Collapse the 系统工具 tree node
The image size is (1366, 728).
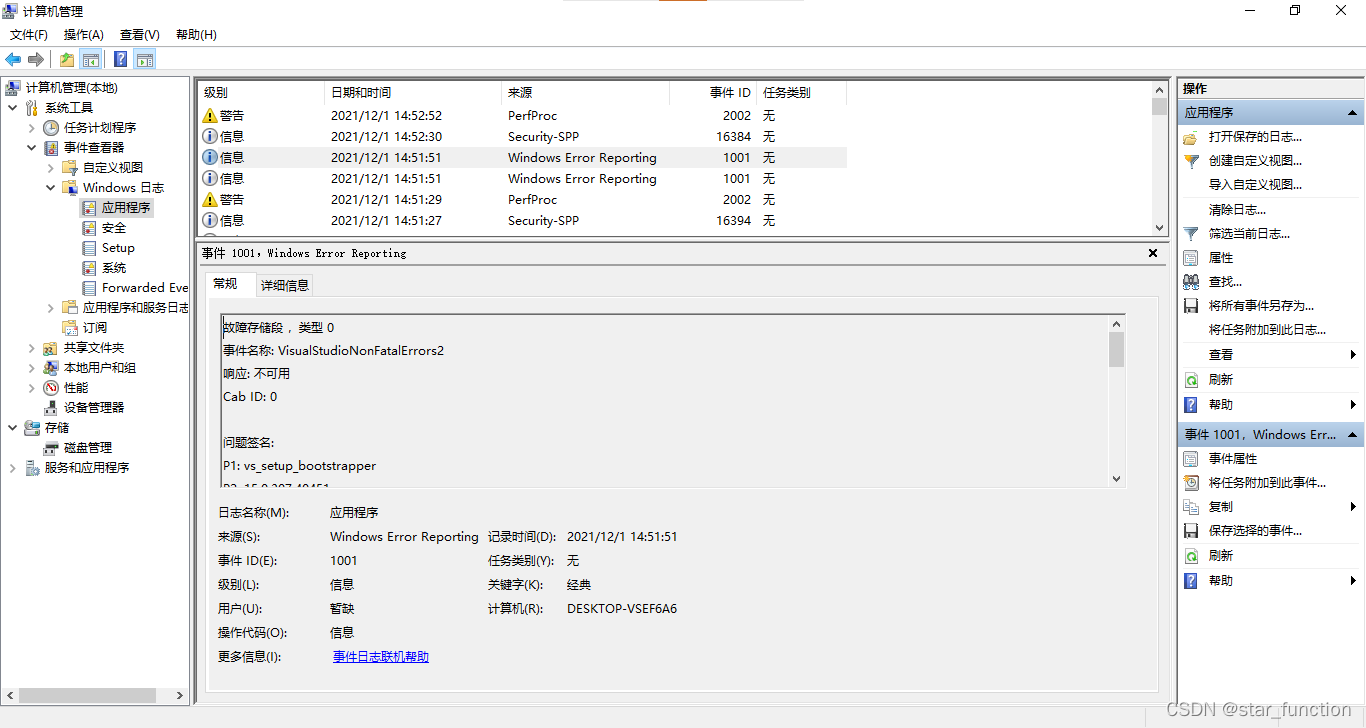click(x=12, y=107)
